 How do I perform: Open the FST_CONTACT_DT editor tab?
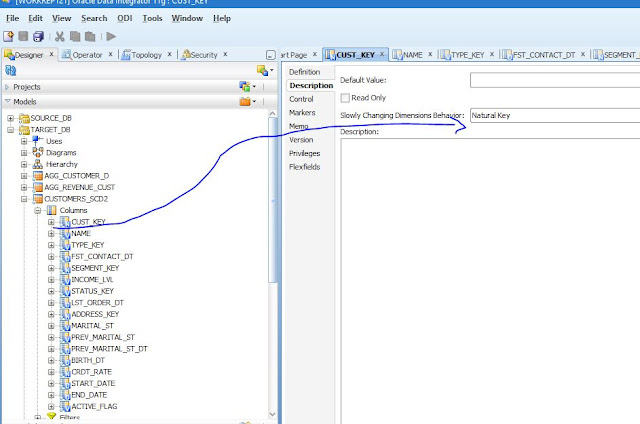point(542,55)
